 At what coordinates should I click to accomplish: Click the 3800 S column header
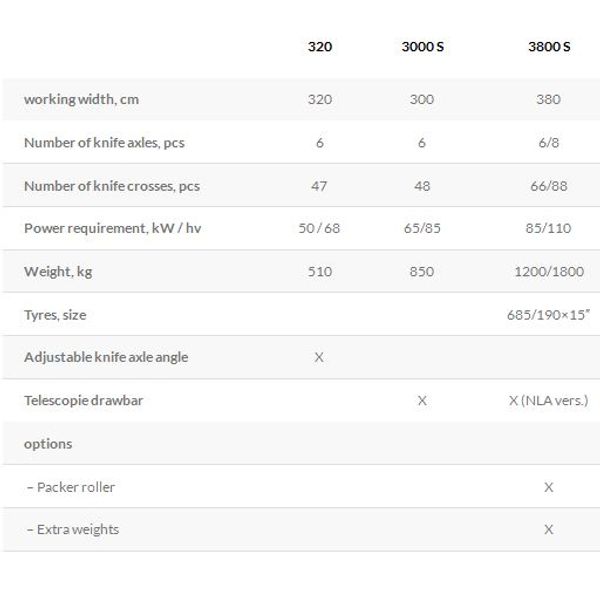click(549, 47)
